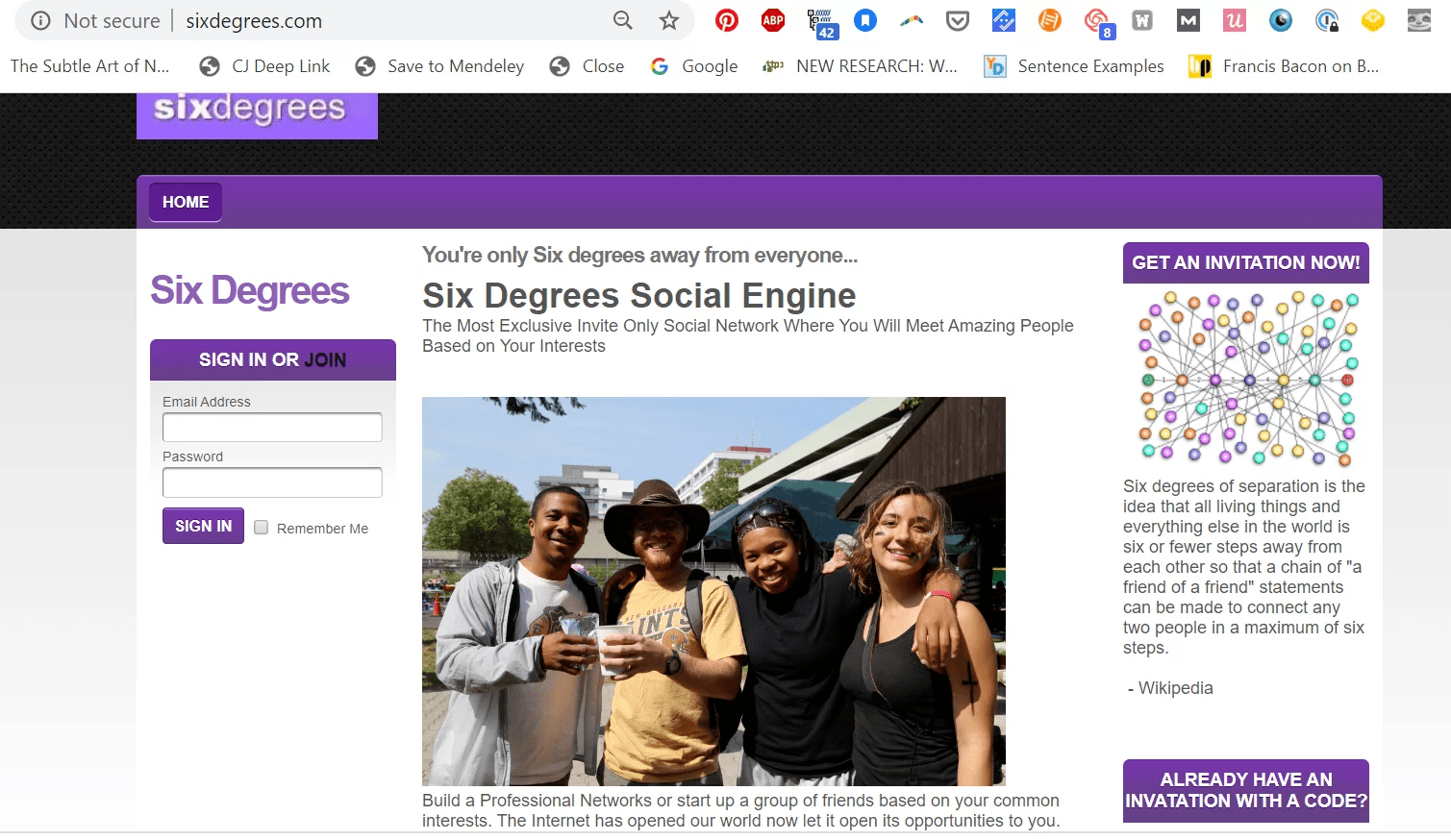The width and height of the screenshot is (1451, 840).
Task: Open the Save to Mendeley bookmark
Action: tap(439, 66)
